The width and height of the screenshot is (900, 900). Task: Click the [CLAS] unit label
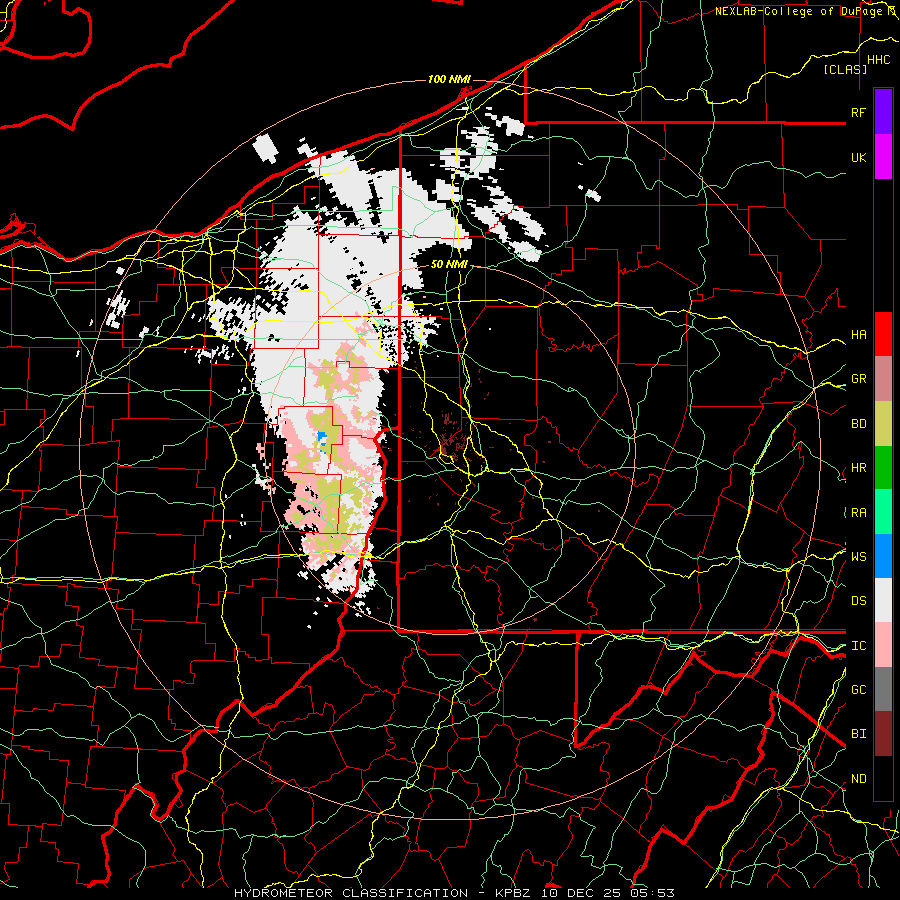click(x=845, y=69)
